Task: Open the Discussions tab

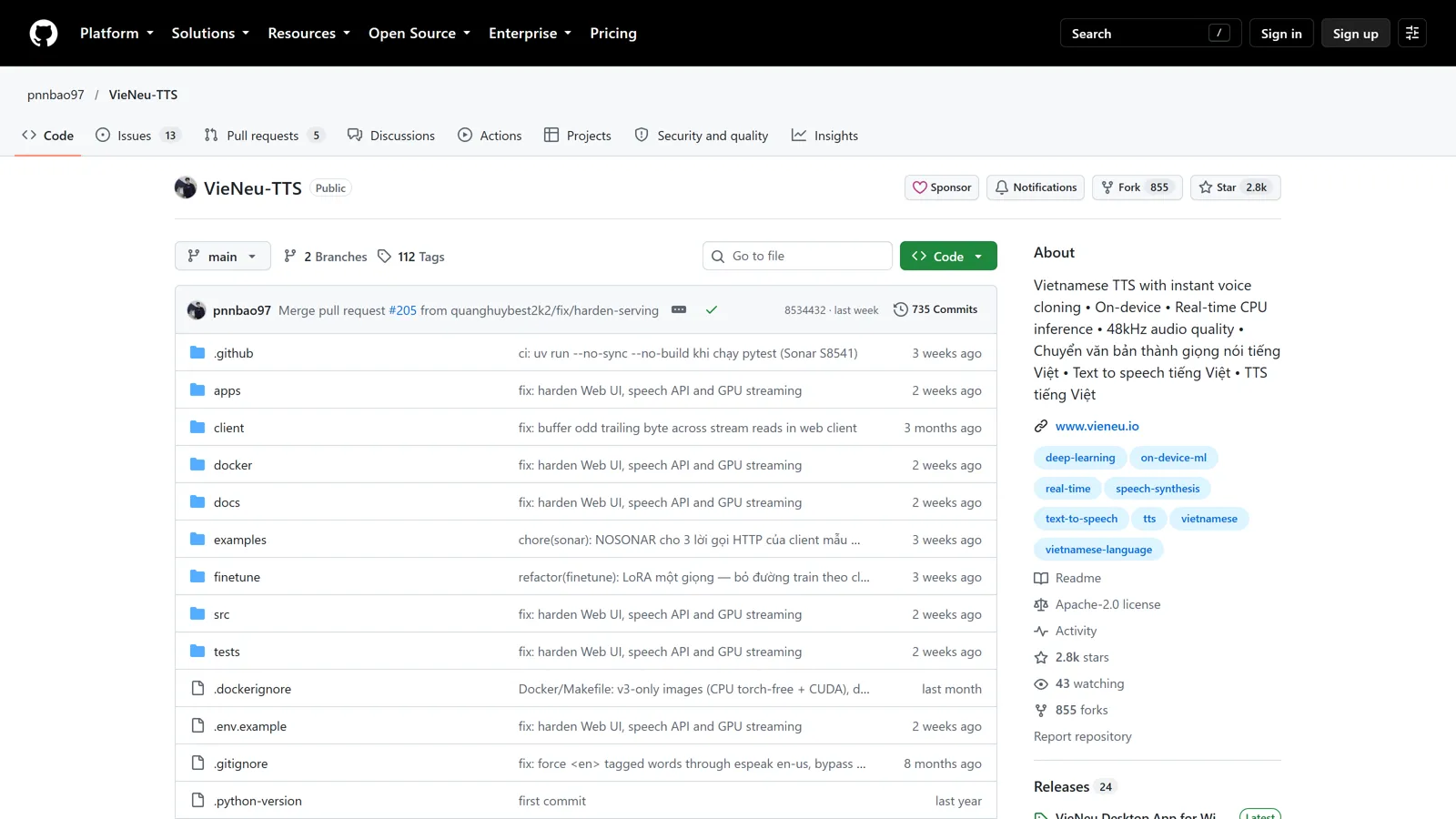Action: tap(391, 136)
